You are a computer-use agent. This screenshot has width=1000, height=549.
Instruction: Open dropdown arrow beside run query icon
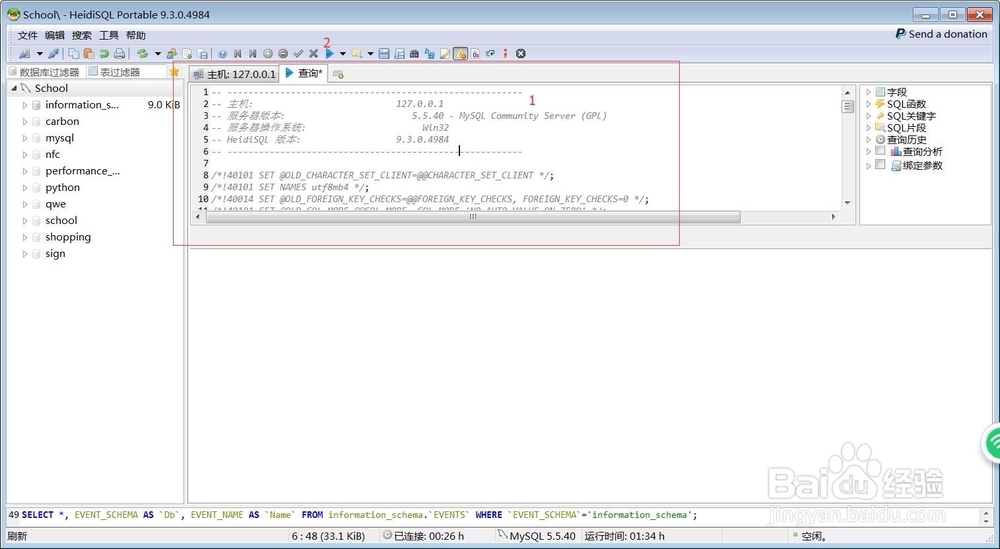tap(342, 54)
